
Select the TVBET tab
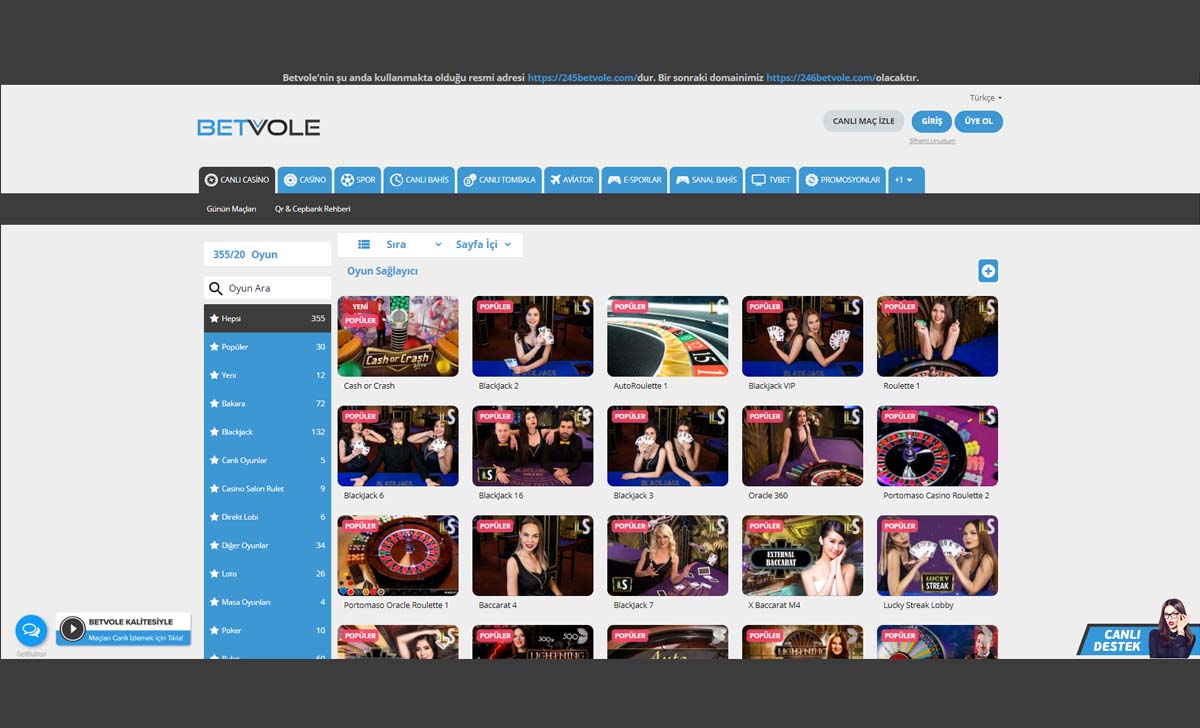click(770, 180)
